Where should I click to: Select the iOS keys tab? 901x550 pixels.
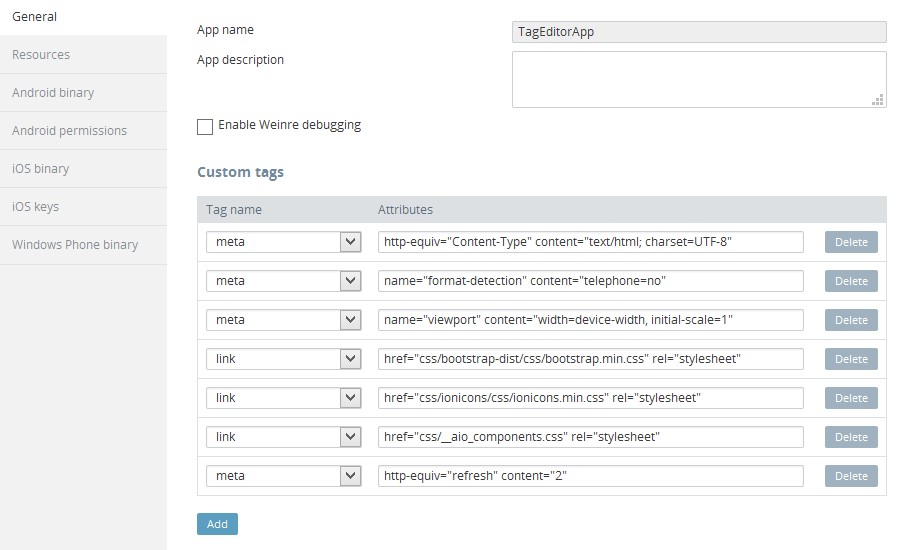pyautogui.click(x=35, y=207)
